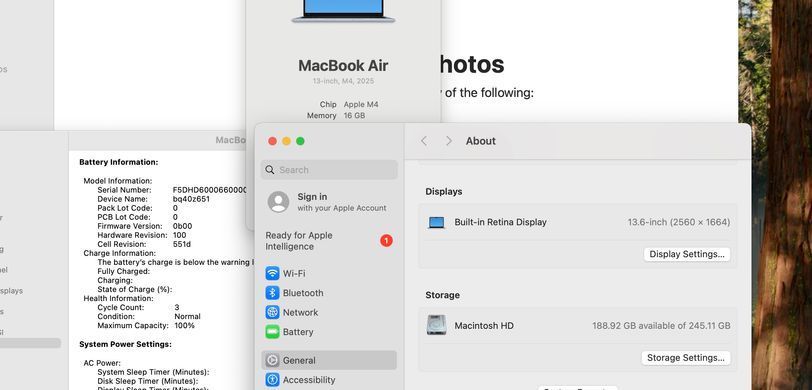
Task: Click Hardware Revision 100 row
Action: (141, 235)
